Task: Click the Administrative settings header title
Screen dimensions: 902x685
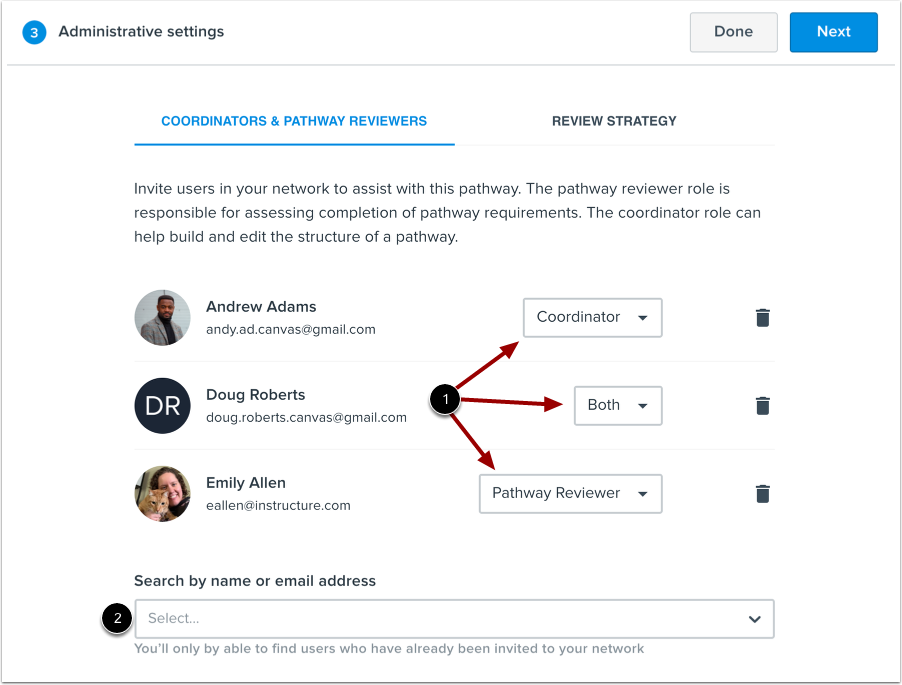Action: [140, 31]
